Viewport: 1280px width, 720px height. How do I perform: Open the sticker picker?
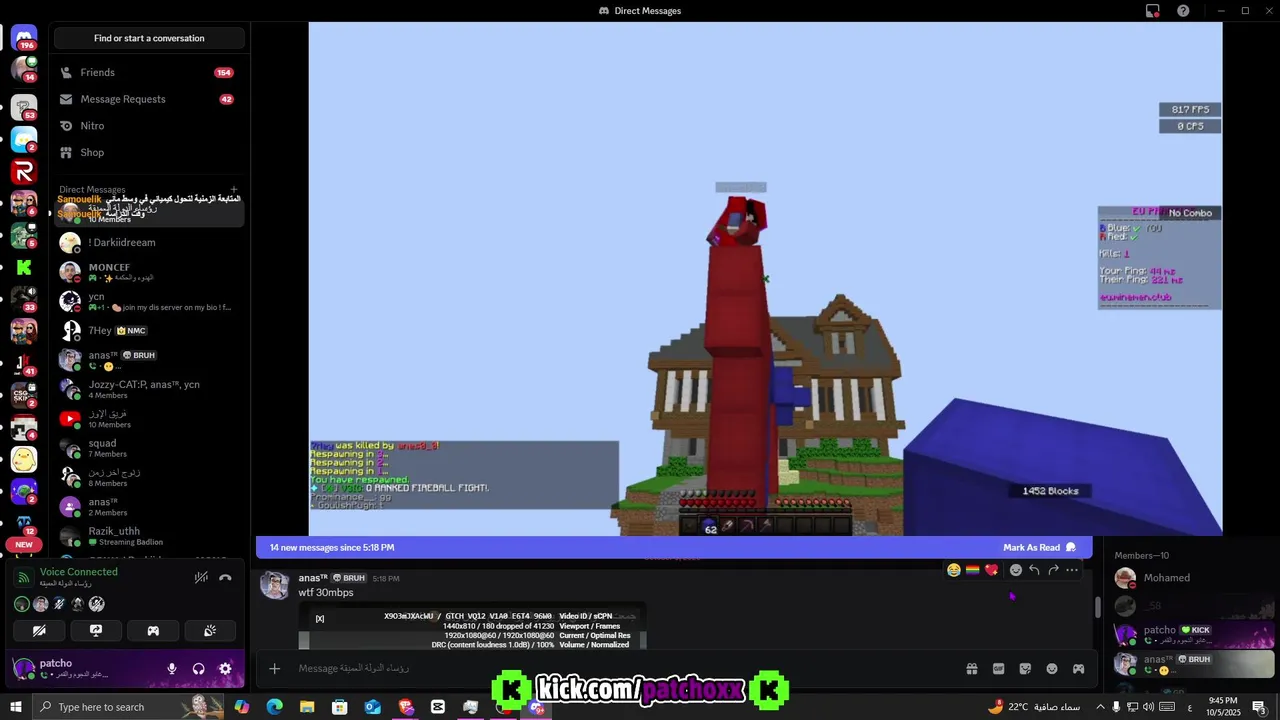pos(1025,668)
